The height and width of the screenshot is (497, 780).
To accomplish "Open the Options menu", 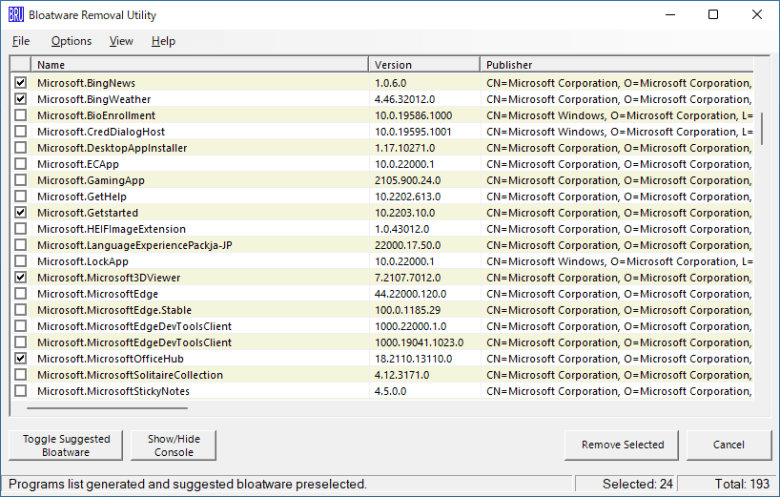I will pyautogui.click(x=71, y=41).
